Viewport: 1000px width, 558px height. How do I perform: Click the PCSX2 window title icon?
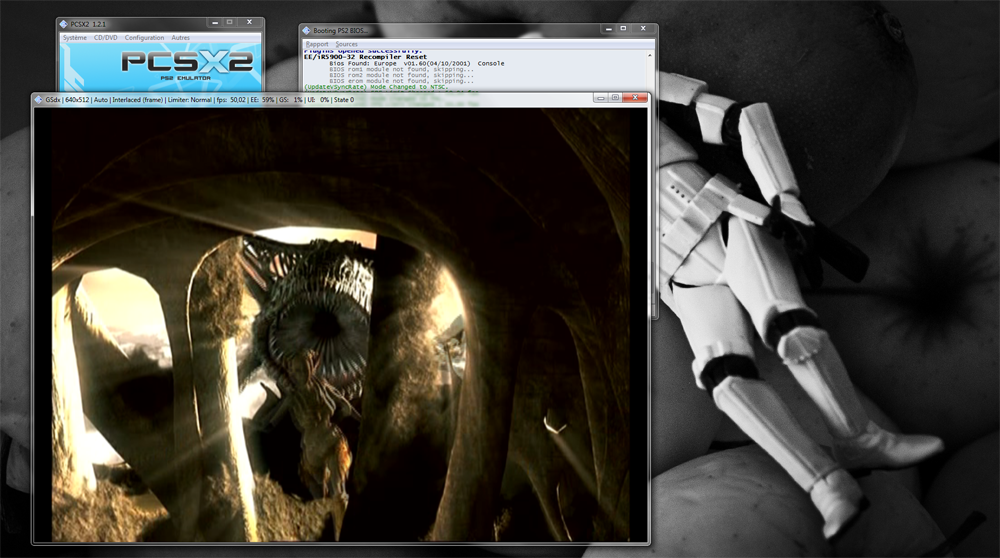(63, 24)
